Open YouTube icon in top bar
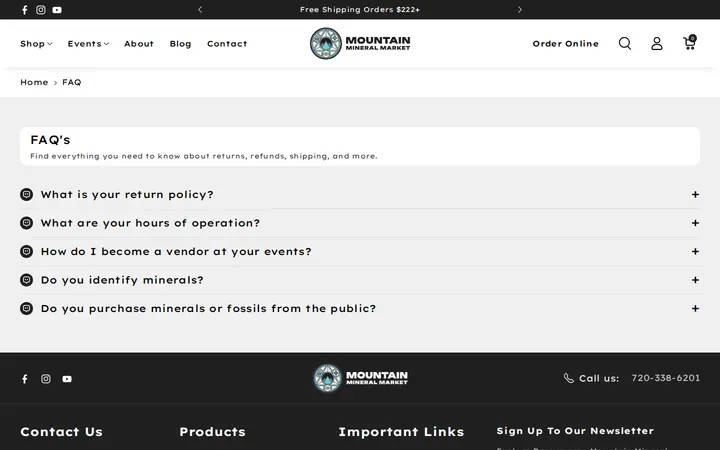The image size is (720, 450). click(57, 10)
